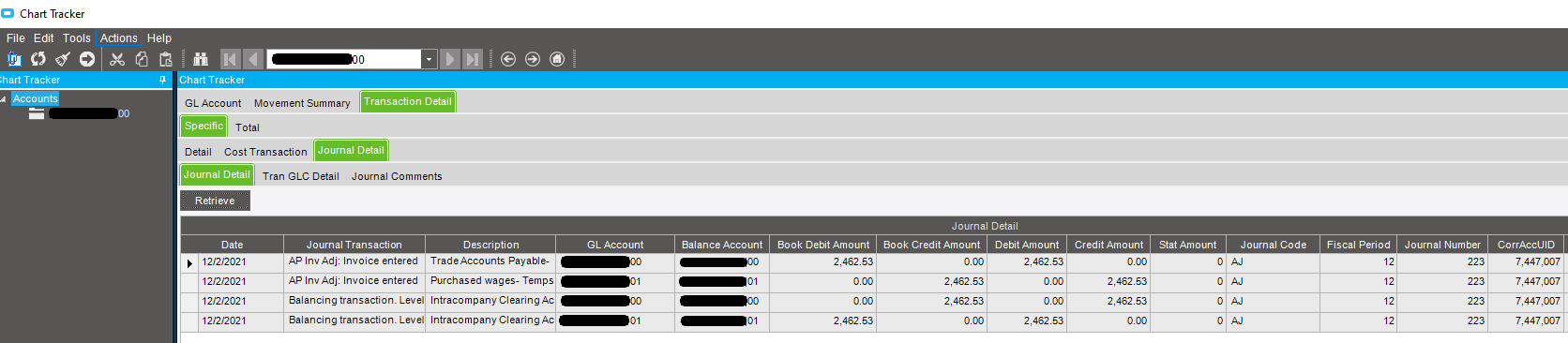Screen dimensions: 1568x343
Task: Click row selector of Trade Accounts Payable row
Action: [x=190, y=263]
